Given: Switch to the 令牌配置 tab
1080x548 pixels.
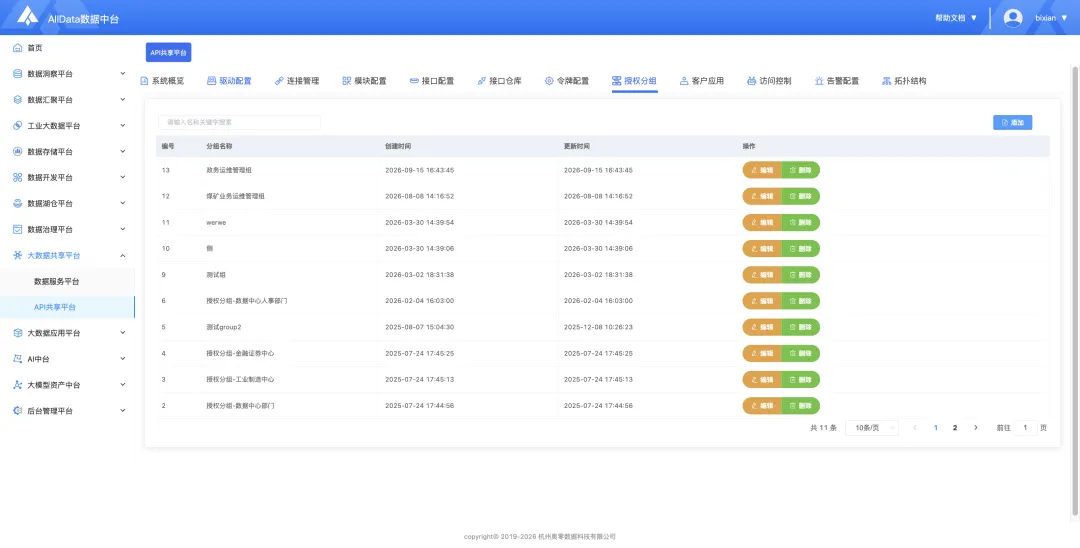Looking at the screenshot, I should [566, 81].
